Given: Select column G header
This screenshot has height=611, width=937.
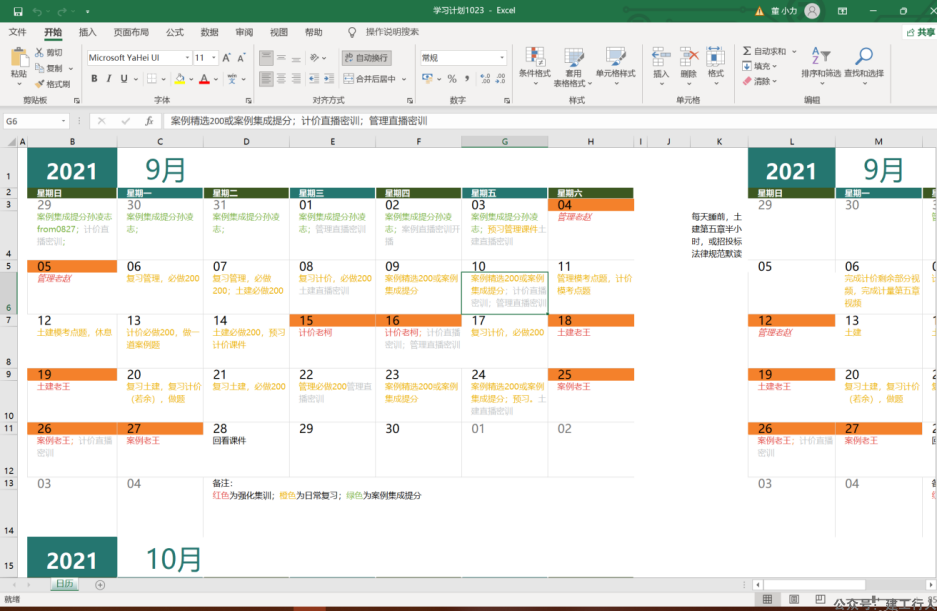Looking at the screenshot, I should click(x=504, y=142).
